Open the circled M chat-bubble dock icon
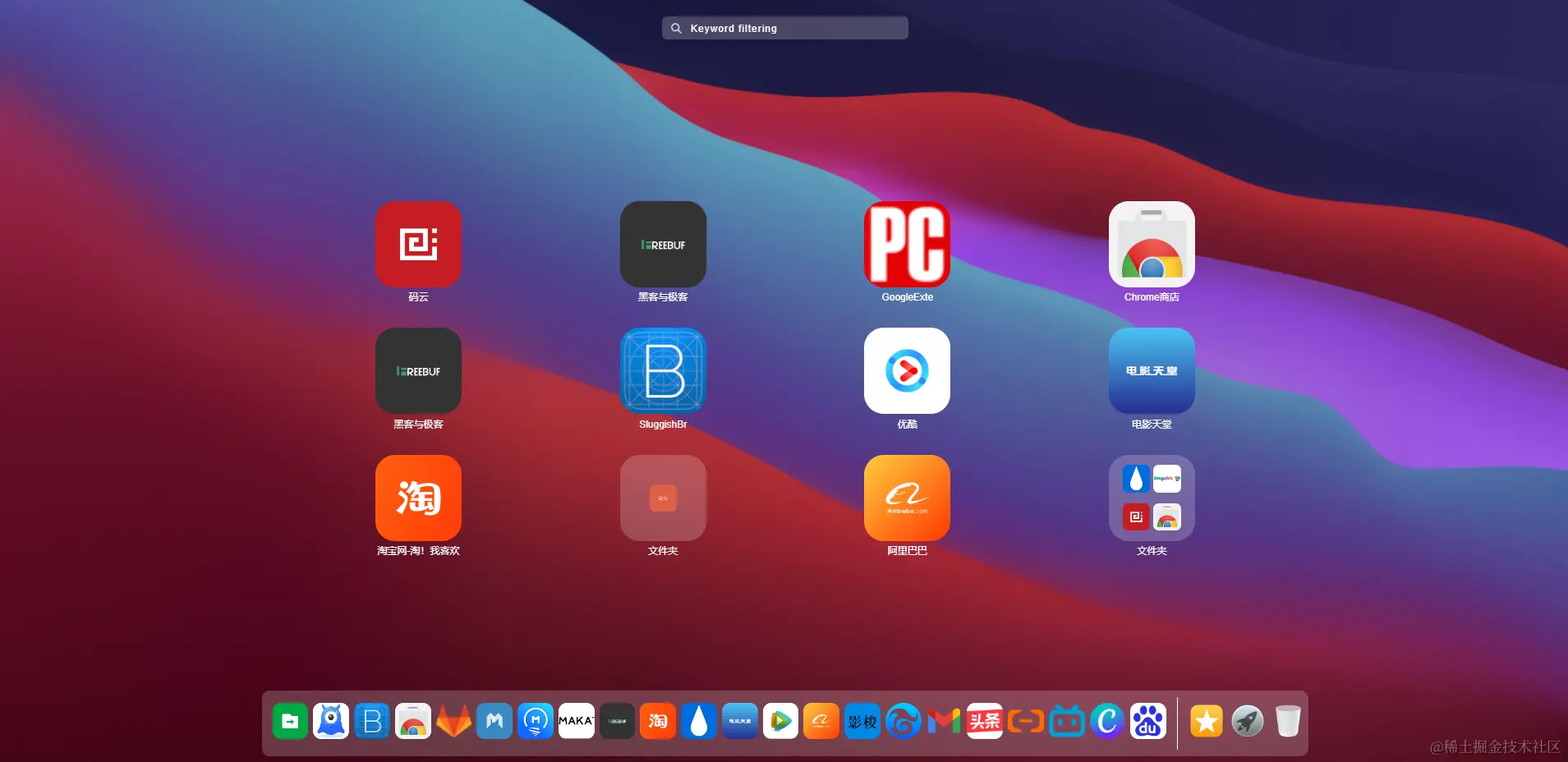 click(x=536, y=721)
